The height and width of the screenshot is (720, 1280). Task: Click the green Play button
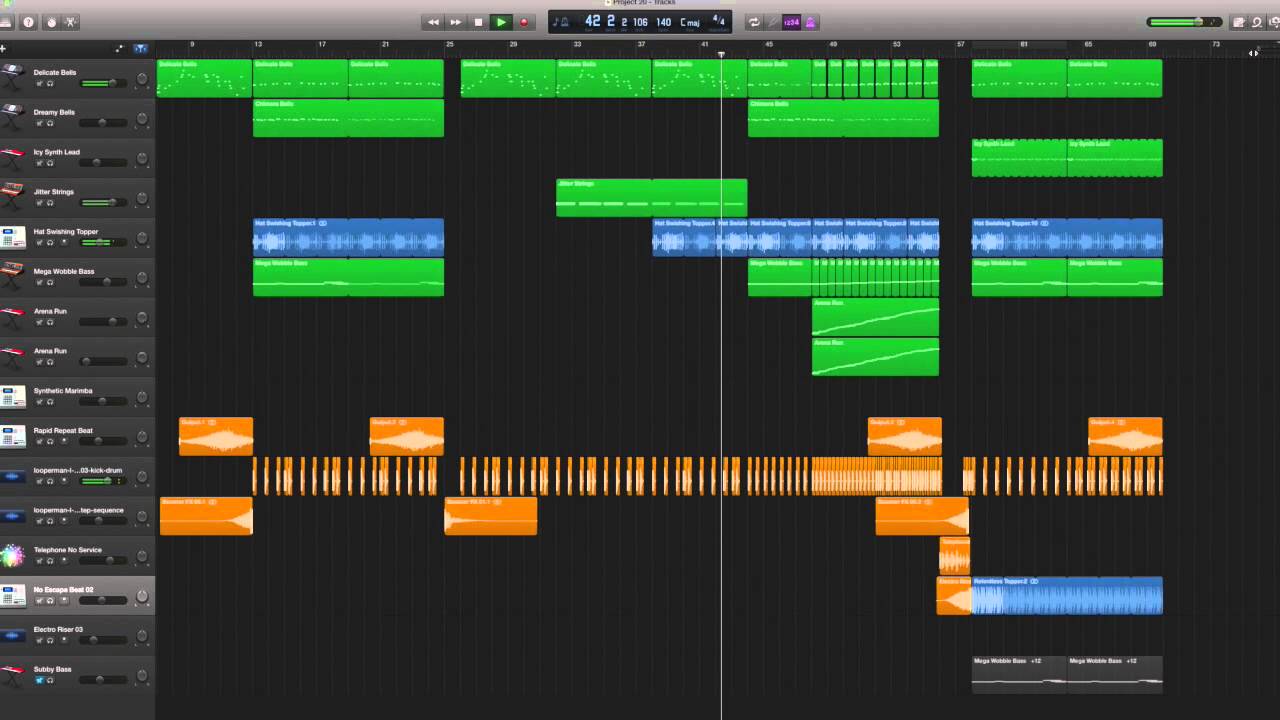[501, 22]
